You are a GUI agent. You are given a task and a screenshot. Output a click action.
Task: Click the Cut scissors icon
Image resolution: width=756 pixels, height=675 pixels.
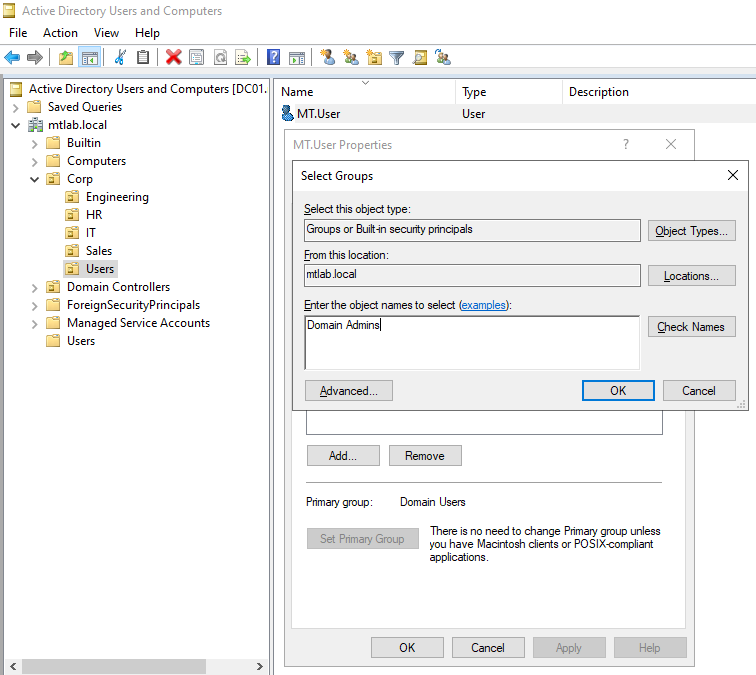tap(120, 58)
